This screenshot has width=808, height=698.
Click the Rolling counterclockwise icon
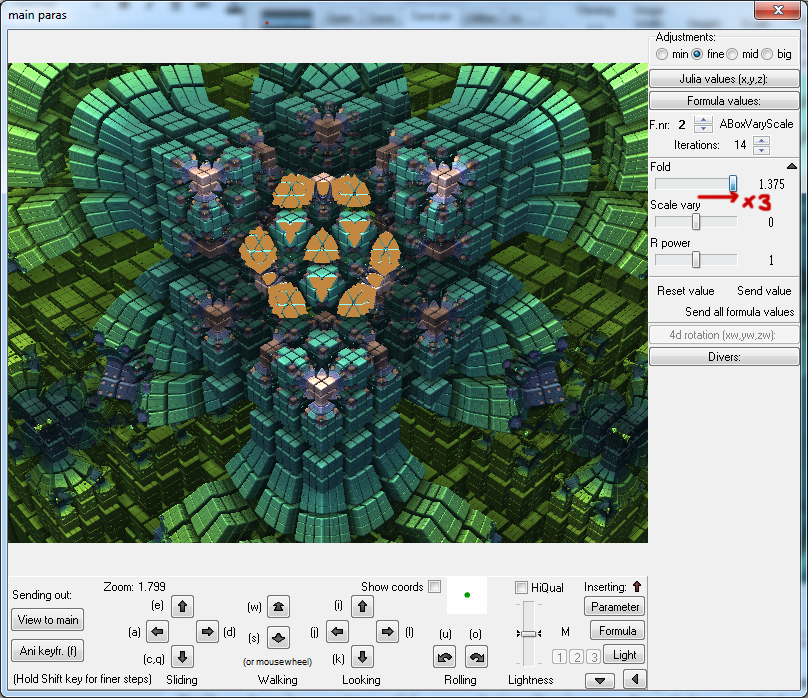445,657
